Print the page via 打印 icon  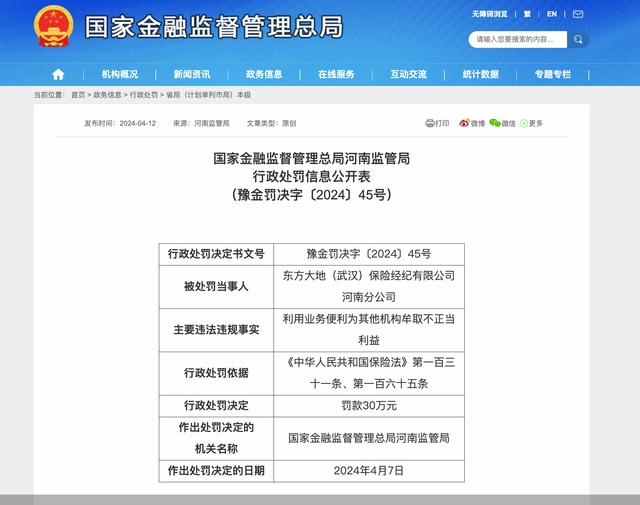437,123
